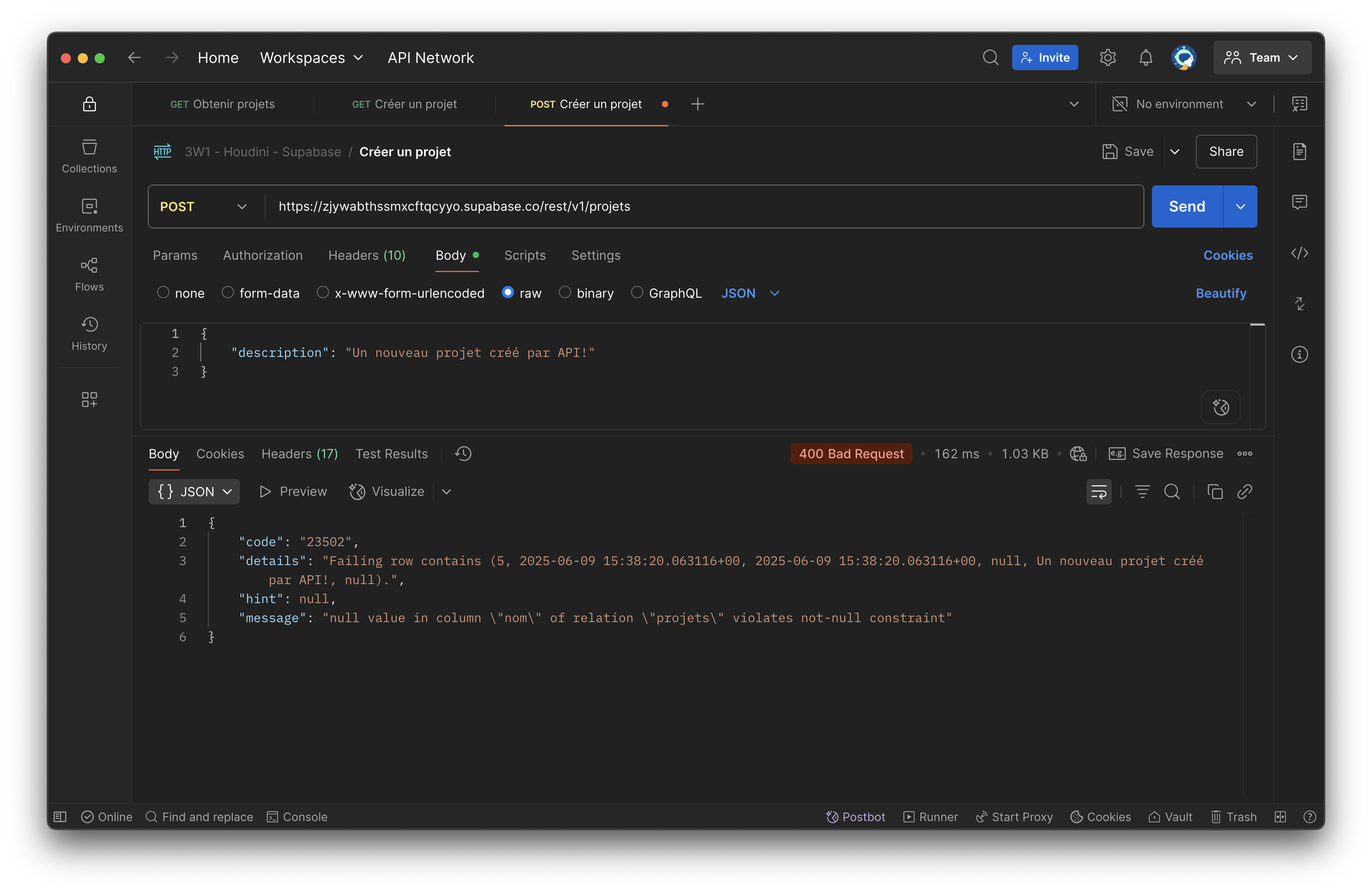Click the Invite button

[x=1045, y=57]
